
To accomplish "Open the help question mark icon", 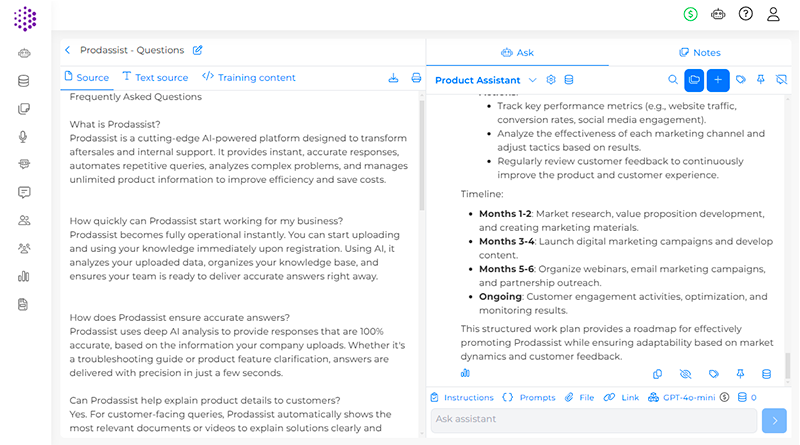I will (x=745, y=14).
